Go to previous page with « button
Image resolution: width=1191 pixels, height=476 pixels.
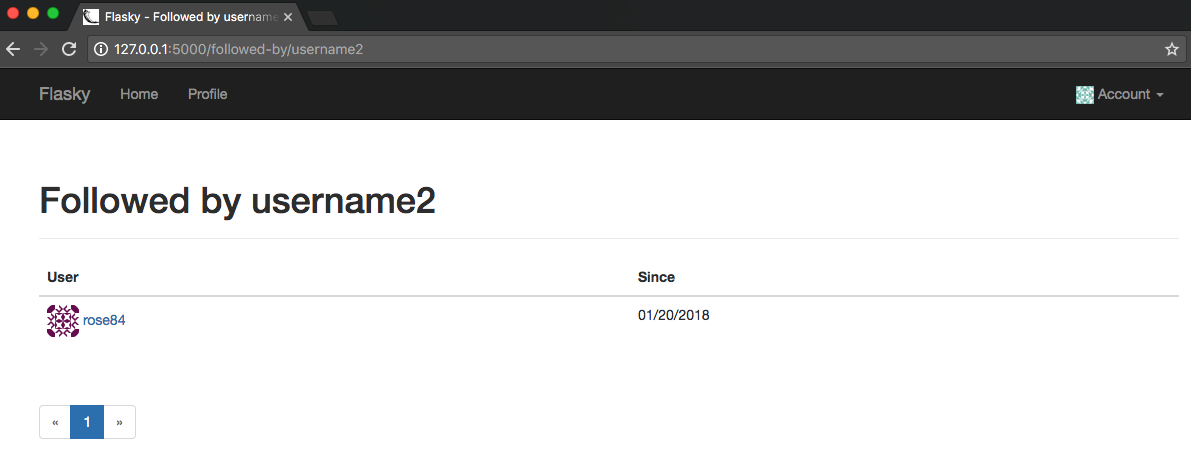coord(55,422)
